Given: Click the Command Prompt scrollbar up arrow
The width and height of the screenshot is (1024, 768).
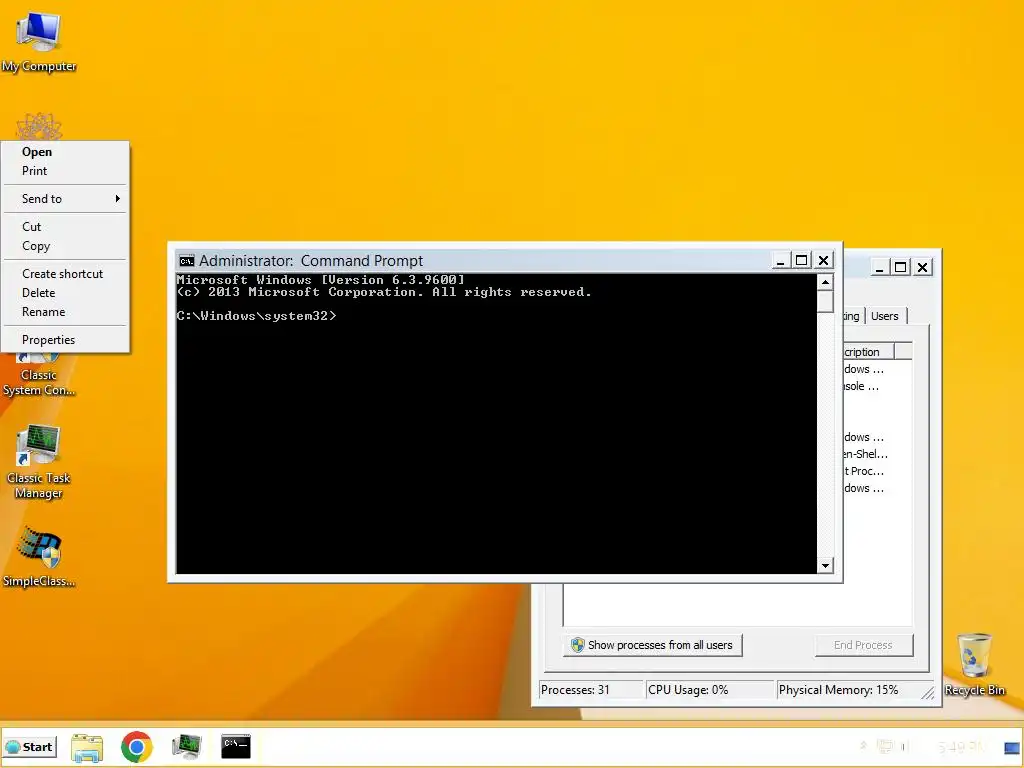Looking at the screenshot, I should pyautogui.click(x=825, y=282).
